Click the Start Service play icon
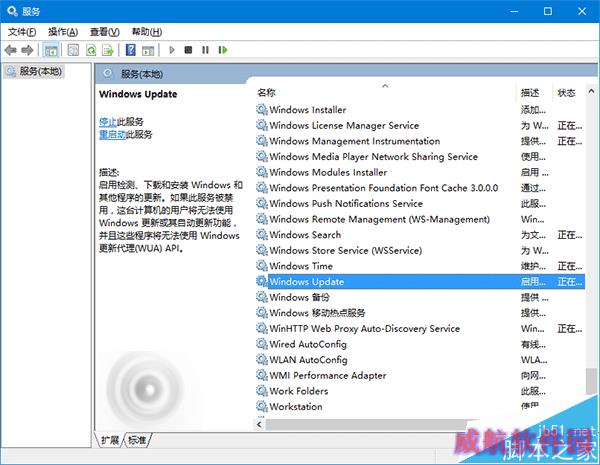Viewport: 600px width, 465px height. [172, 50]
